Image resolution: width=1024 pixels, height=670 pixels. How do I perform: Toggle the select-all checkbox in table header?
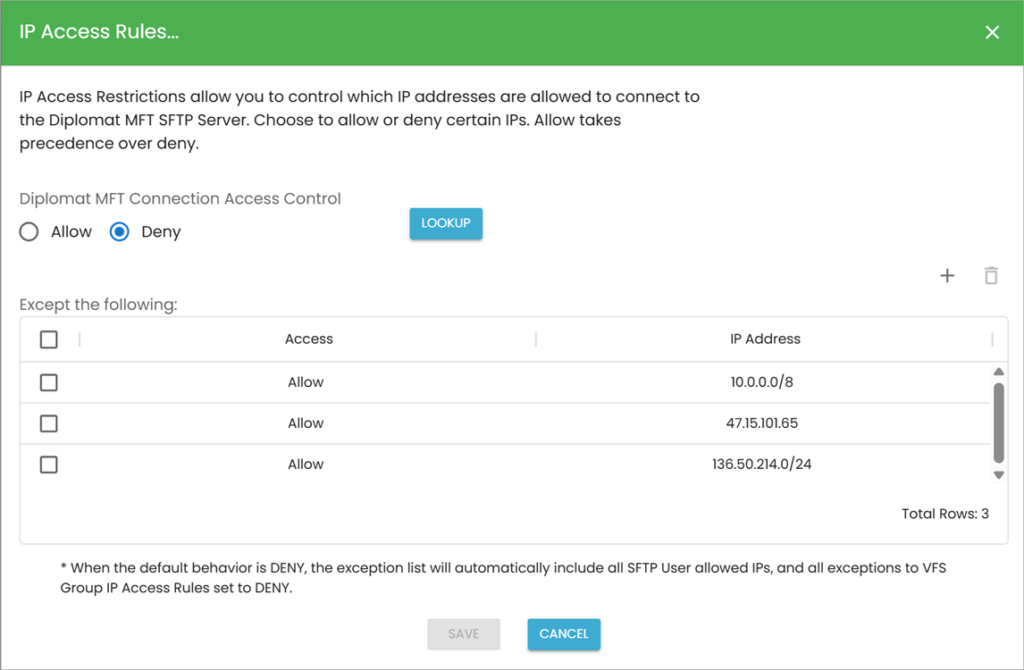(48, 339)
